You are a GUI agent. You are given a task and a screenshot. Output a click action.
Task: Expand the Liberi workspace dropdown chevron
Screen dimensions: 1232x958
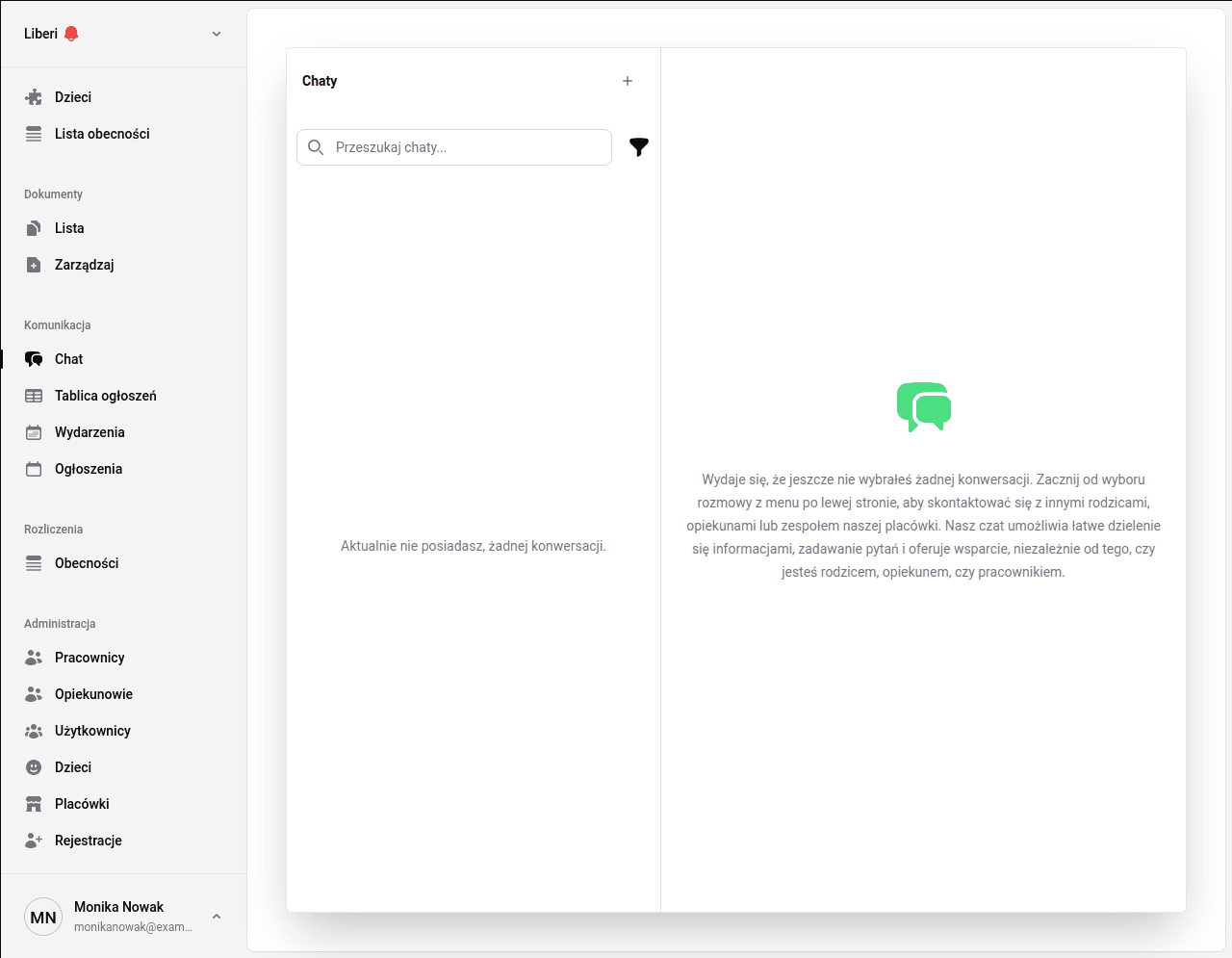[x=217, y=34]
